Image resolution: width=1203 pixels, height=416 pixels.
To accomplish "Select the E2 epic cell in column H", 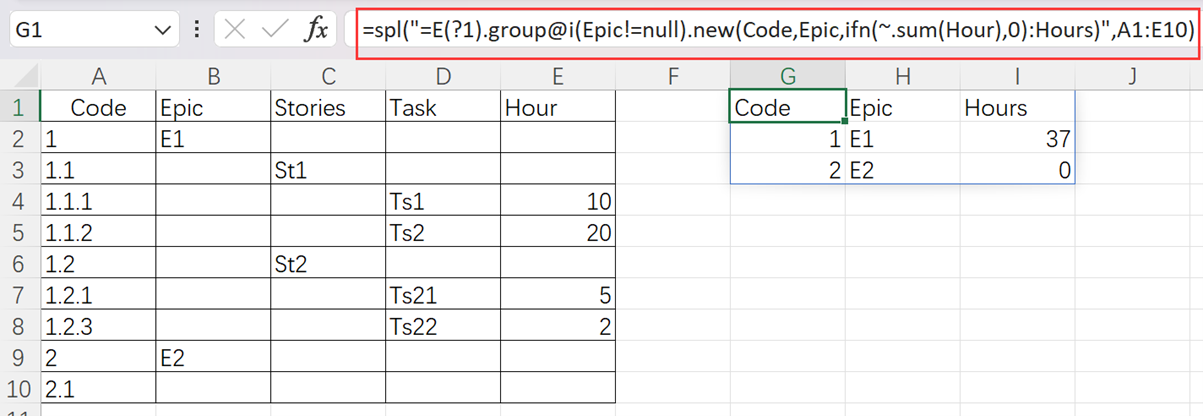I will pyautogui.click(x=902, y=171).
